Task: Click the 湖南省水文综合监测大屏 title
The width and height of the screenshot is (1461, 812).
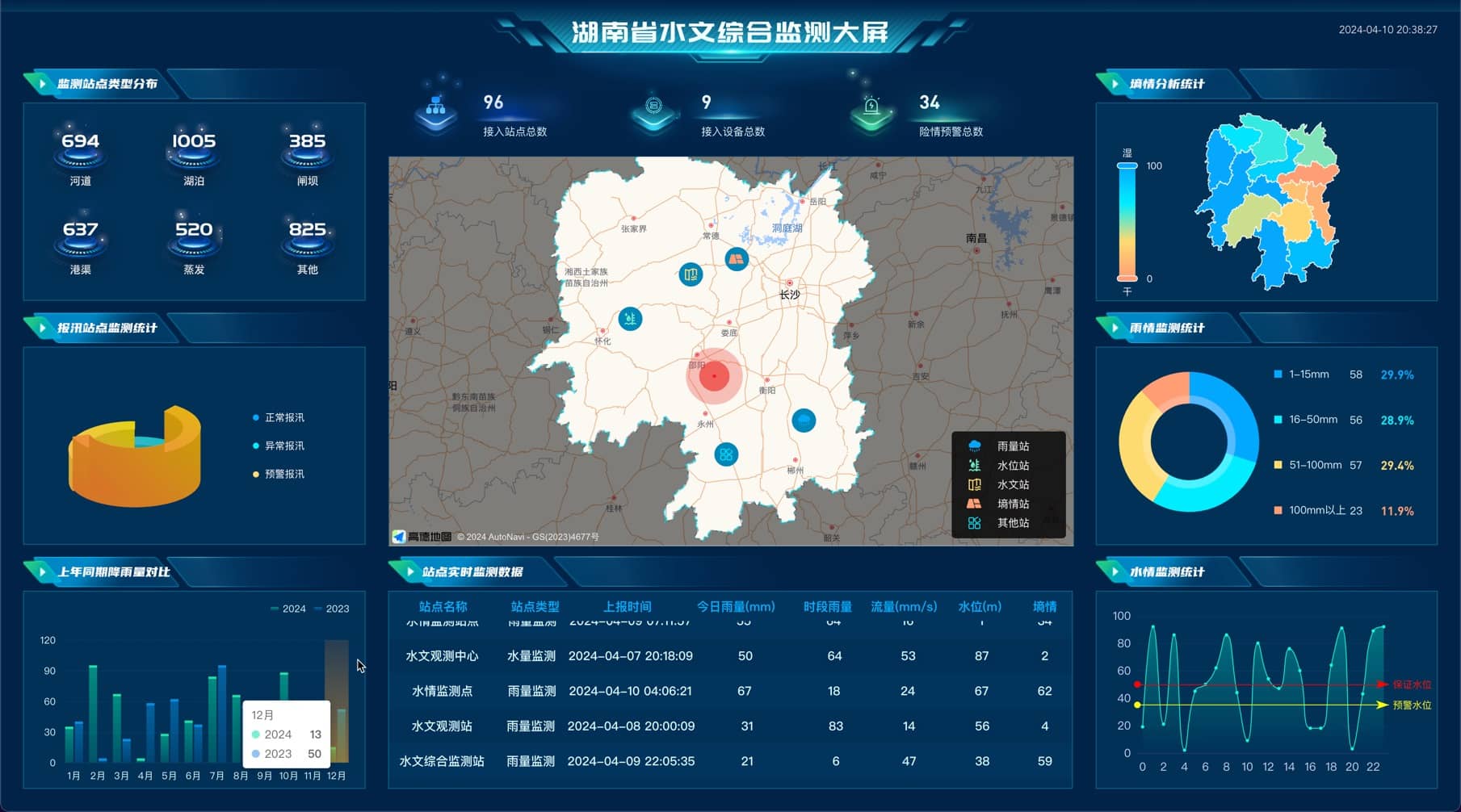Action: (x=730, y=32)
